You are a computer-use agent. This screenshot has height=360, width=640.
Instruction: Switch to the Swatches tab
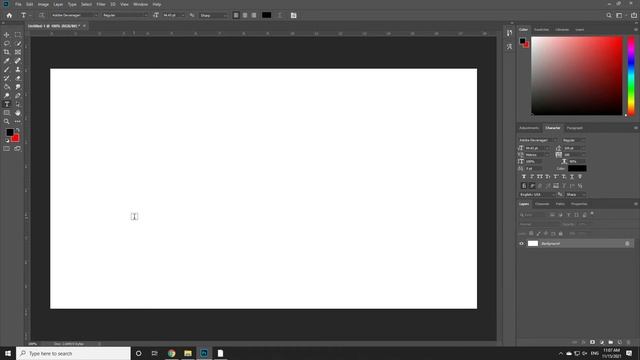click(x=542, y=29)
